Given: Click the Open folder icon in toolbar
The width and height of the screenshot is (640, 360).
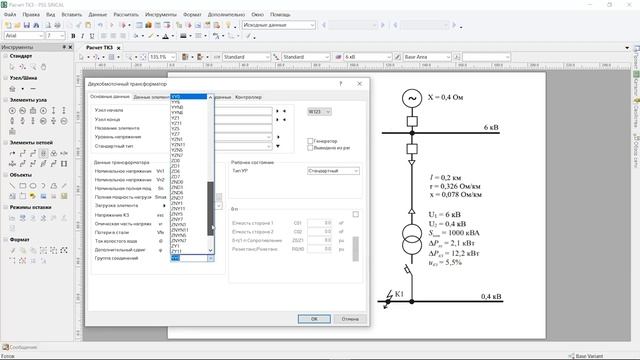Looking at the screenshot, I should point(17,25).
